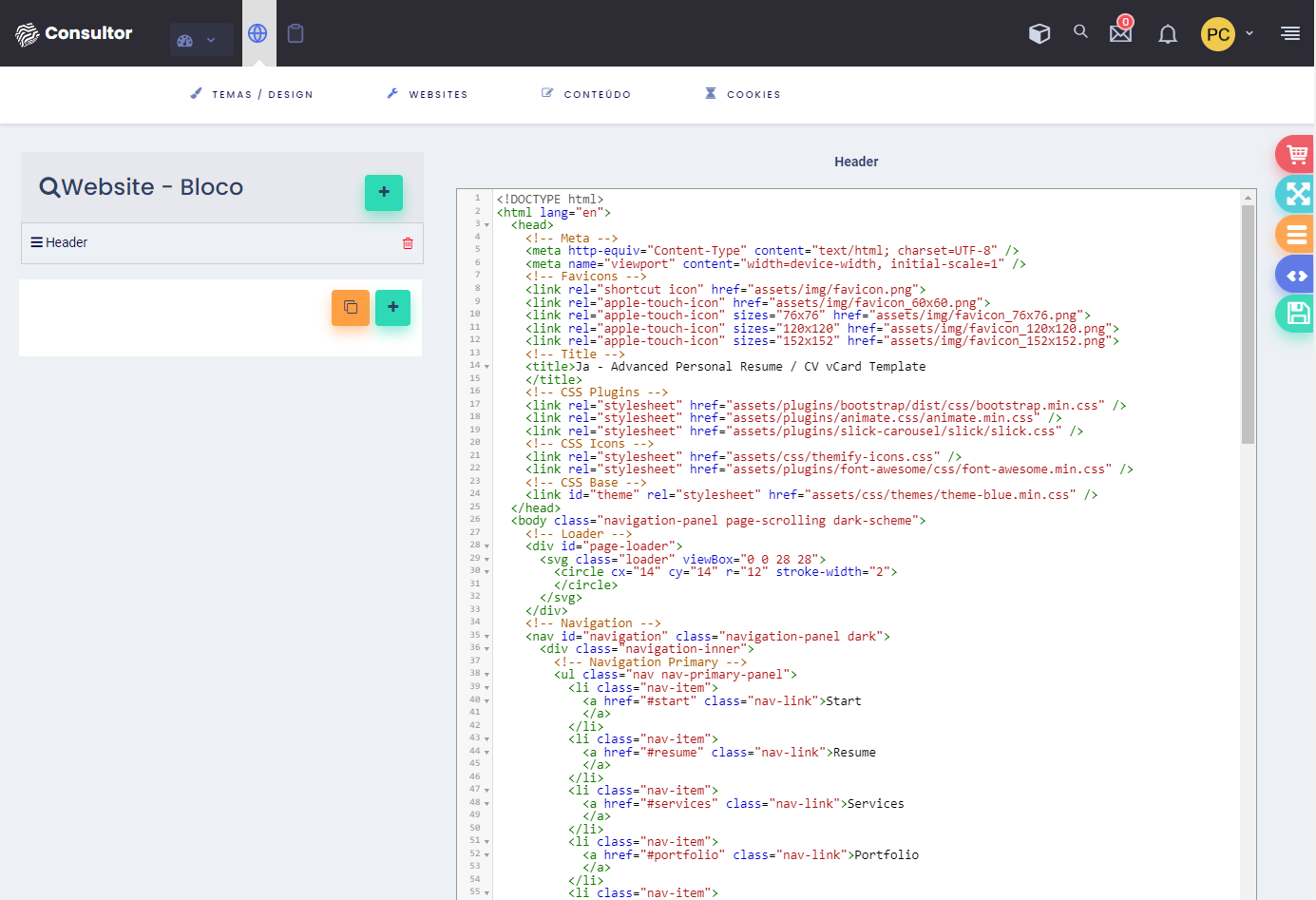Click search icon beside Website - Bloco
This screenshot has width=1316, height=900.
pos(49,187)
